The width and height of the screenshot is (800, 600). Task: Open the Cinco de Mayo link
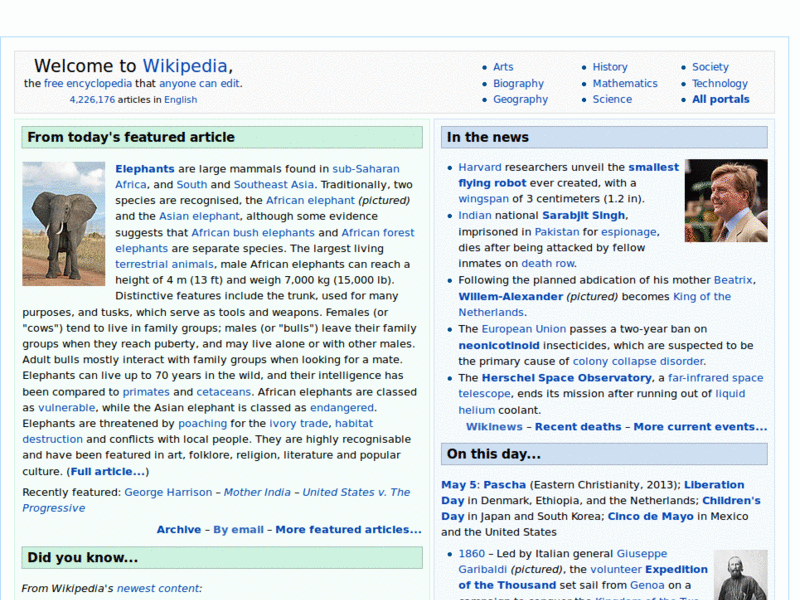point(651,516)
